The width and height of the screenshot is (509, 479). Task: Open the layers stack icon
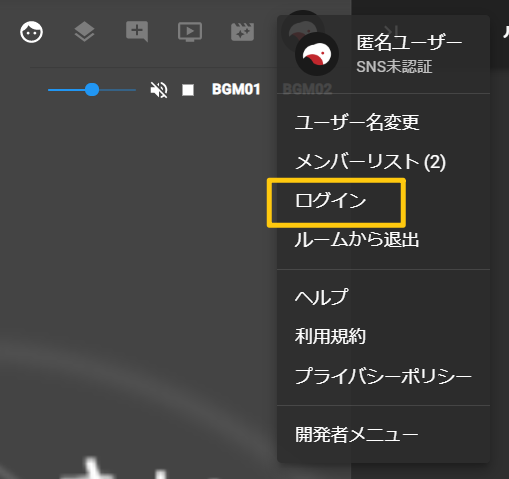coord(84,32)
